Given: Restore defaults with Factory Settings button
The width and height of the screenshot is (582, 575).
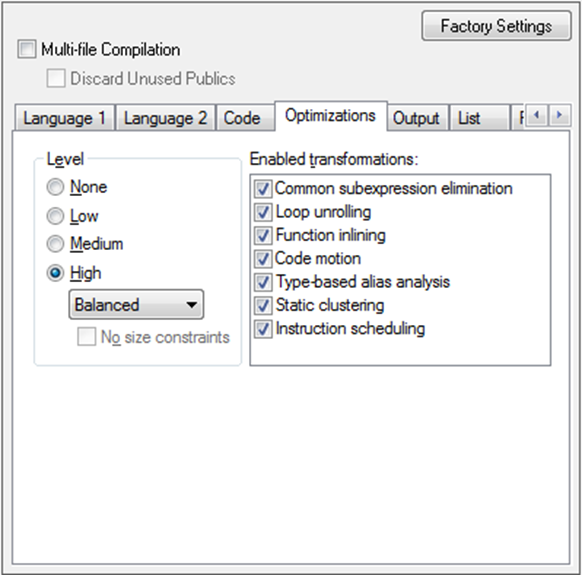Looking at the screenshot, I should (496, 26).
